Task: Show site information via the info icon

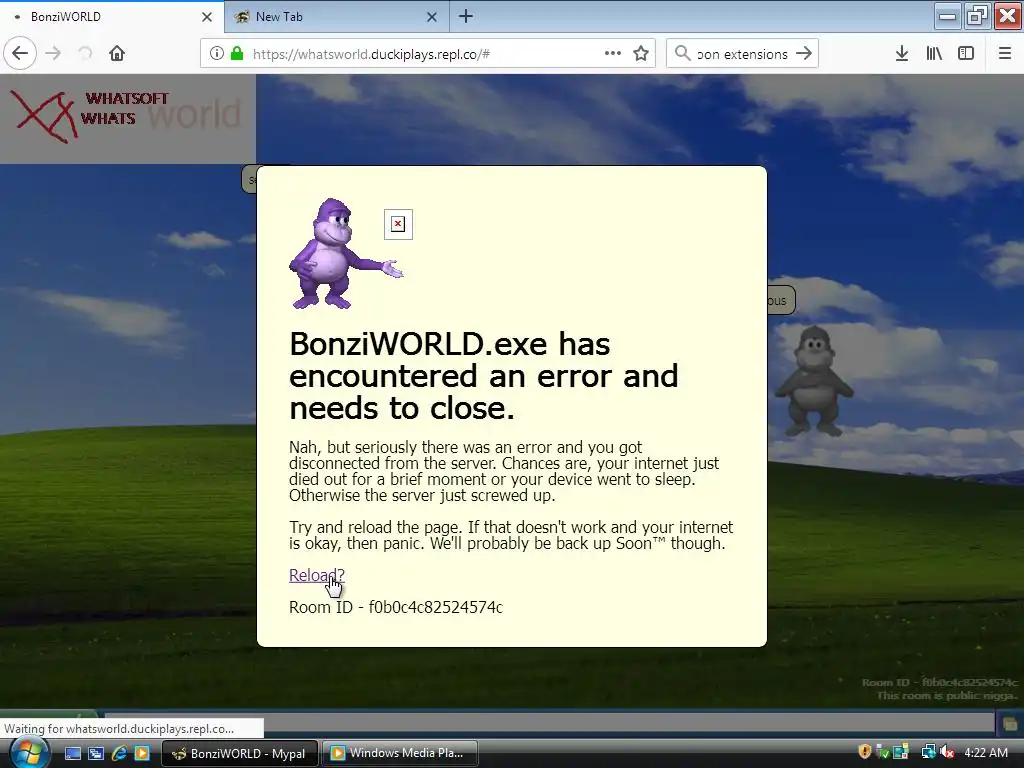Action: 217,54
